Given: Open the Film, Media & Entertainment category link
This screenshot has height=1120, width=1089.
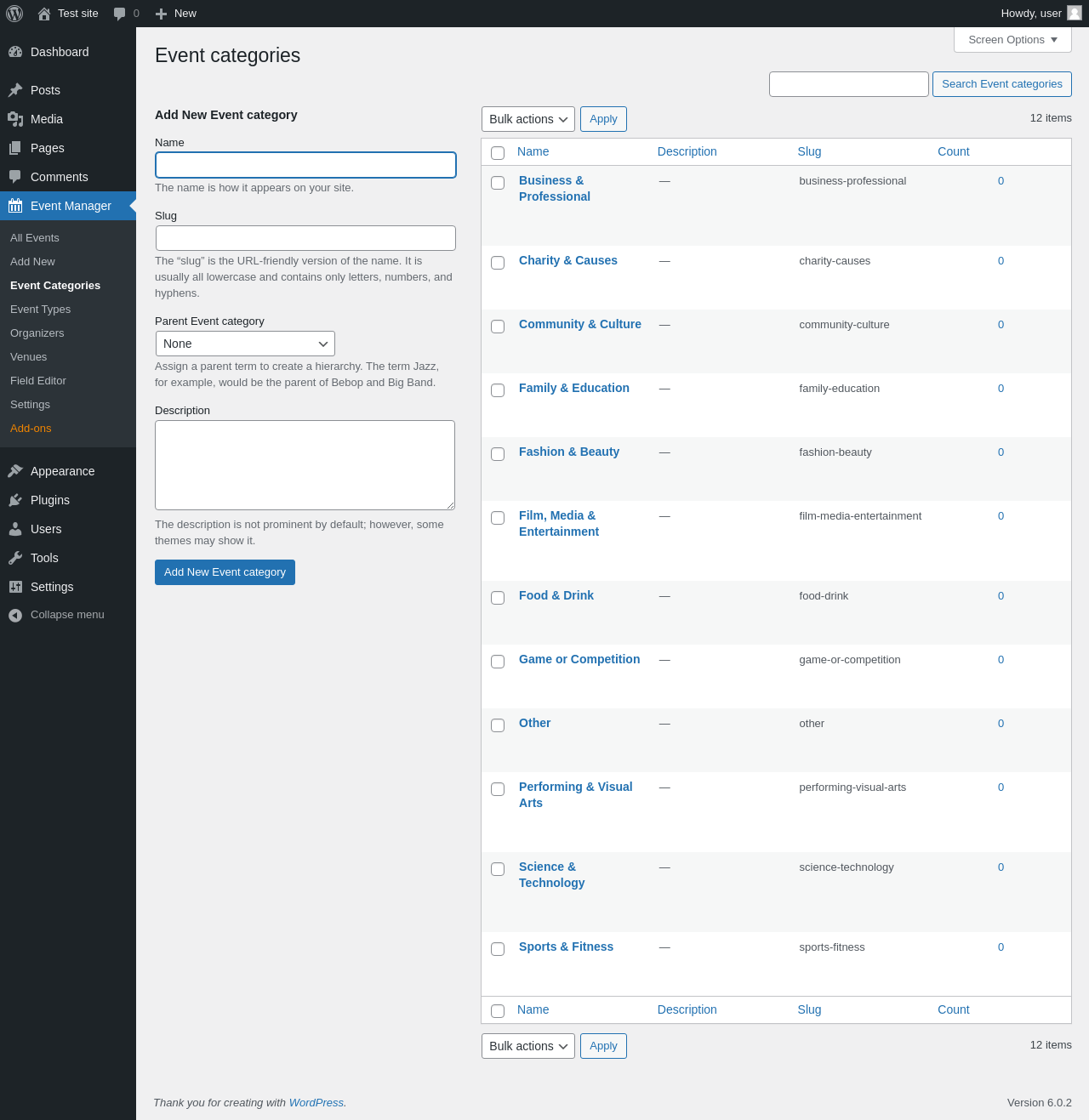Looking at the screenshot, I should [559, 524].
